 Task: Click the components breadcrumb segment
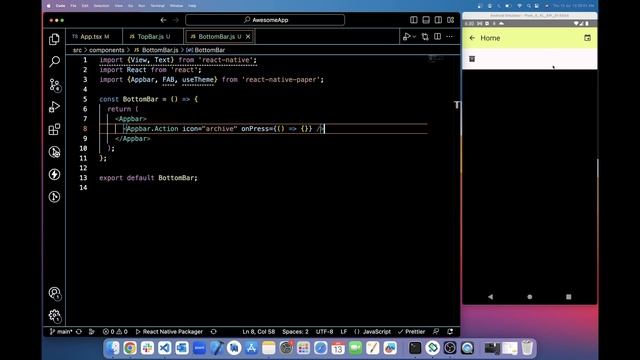coord(107,50)
